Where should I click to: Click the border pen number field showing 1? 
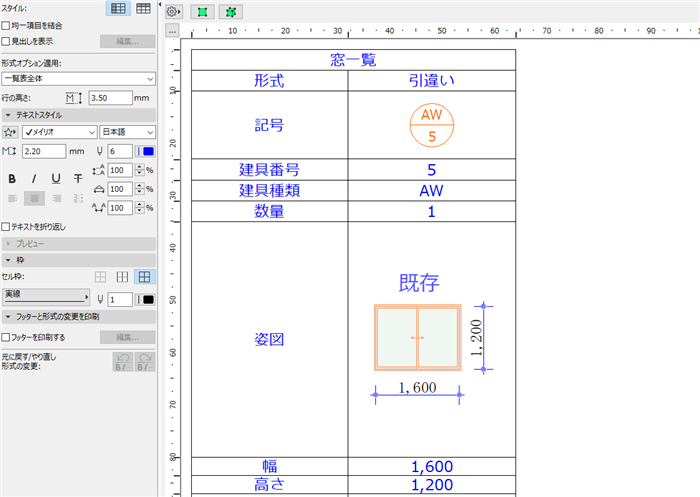[120, 300]
